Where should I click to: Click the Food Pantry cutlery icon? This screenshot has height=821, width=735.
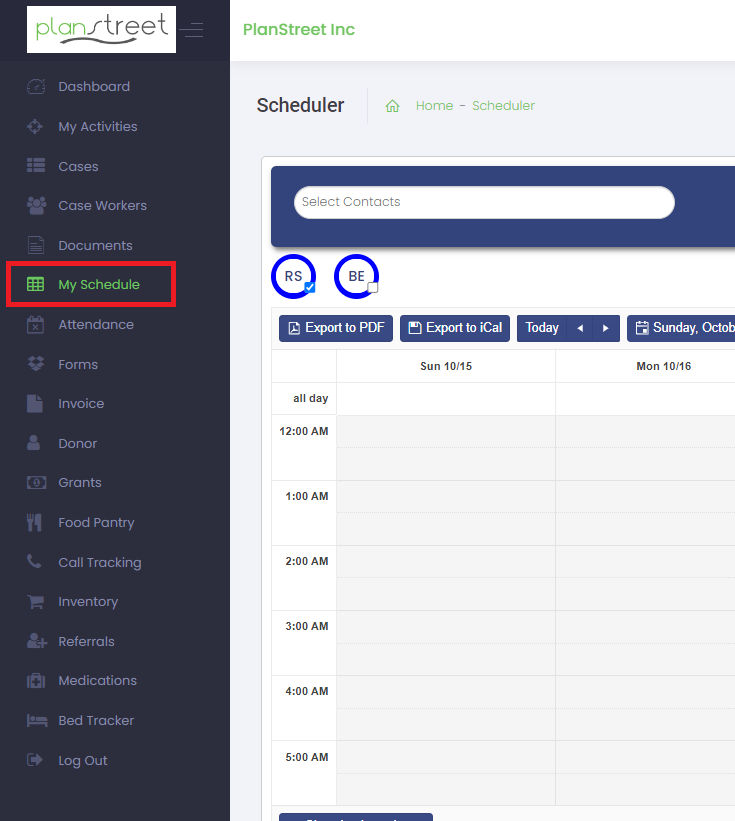[x=34, y=522]
